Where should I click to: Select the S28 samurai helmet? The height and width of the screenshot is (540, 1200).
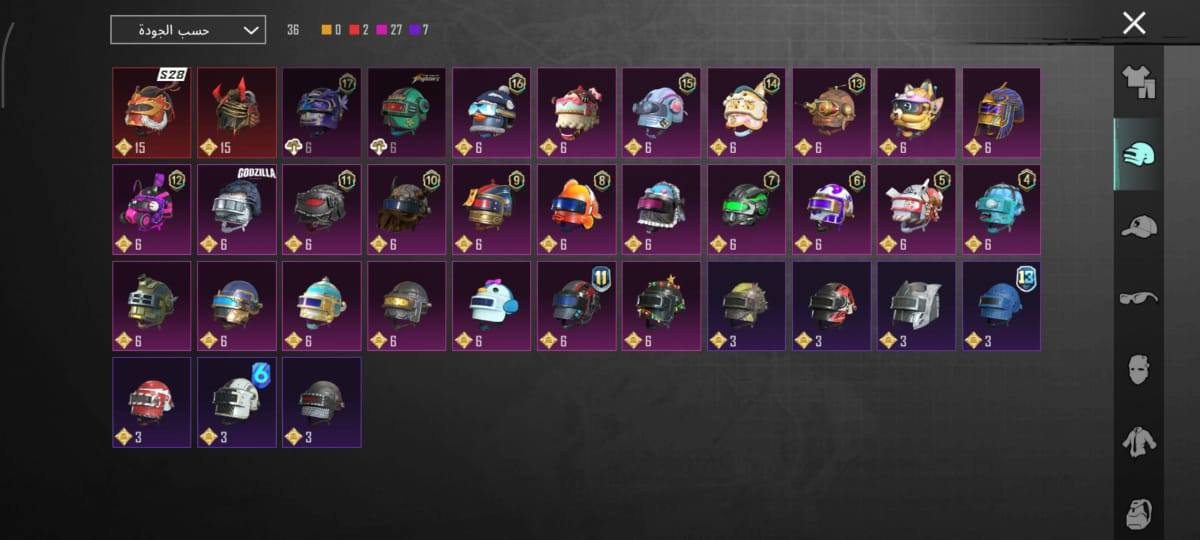151,113
